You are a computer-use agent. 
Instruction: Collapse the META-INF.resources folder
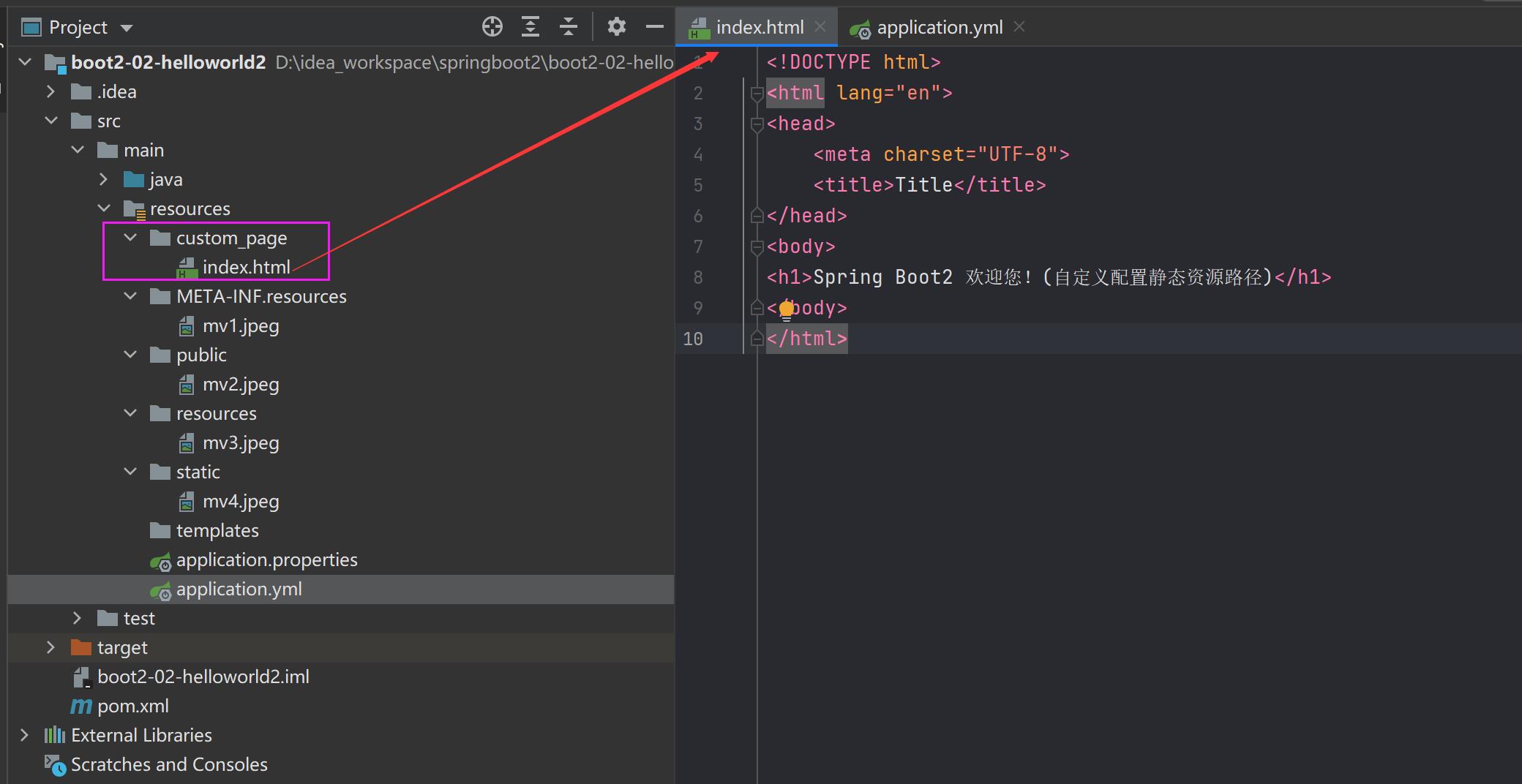pyautogui.click(x=130, y=296)
